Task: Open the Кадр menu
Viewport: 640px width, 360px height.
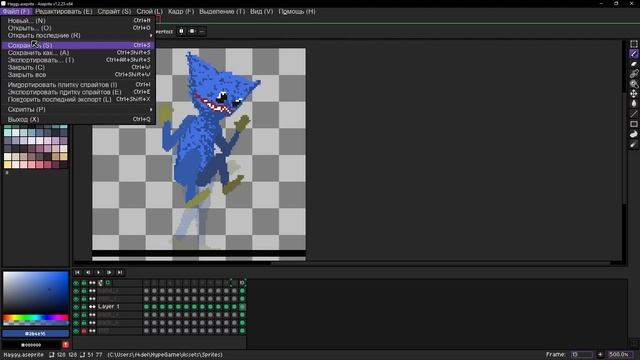Action: point(181,11)
